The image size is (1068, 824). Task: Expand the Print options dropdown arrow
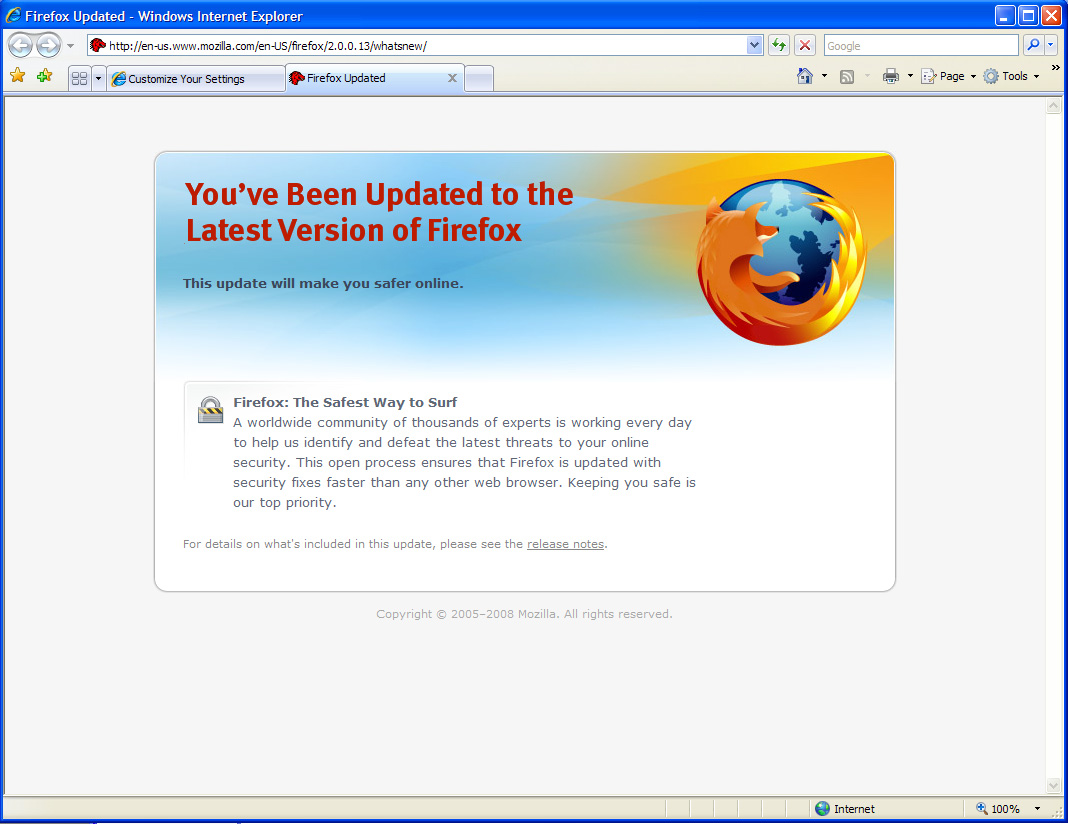(x=910, y=76)
